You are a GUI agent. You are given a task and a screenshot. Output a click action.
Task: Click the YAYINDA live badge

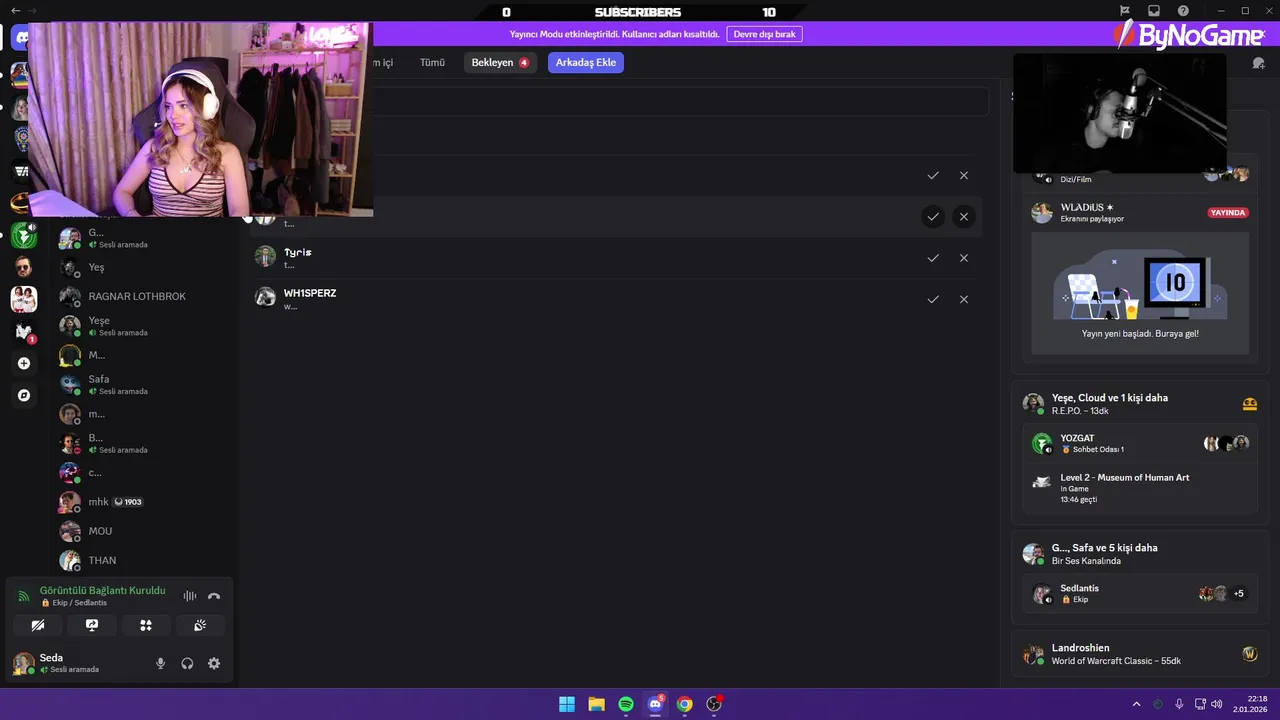pyautogui.click(x=1227, y=213)
